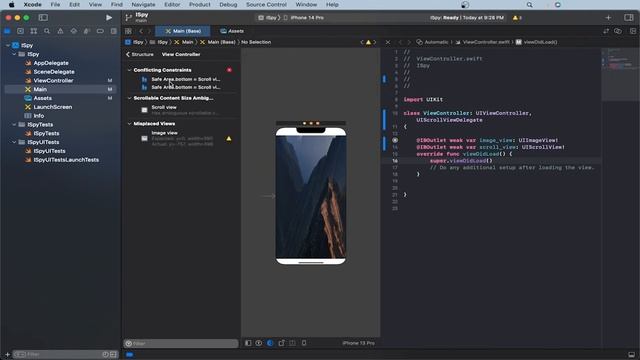Go back to Structure outline
Image resolution: width=640 pixels, height=360 pixels.
point(140,54)
